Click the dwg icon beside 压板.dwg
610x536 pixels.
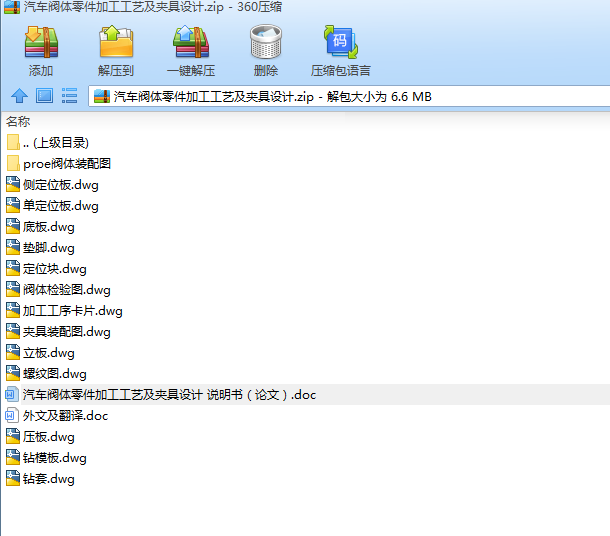tap(13, 436)
